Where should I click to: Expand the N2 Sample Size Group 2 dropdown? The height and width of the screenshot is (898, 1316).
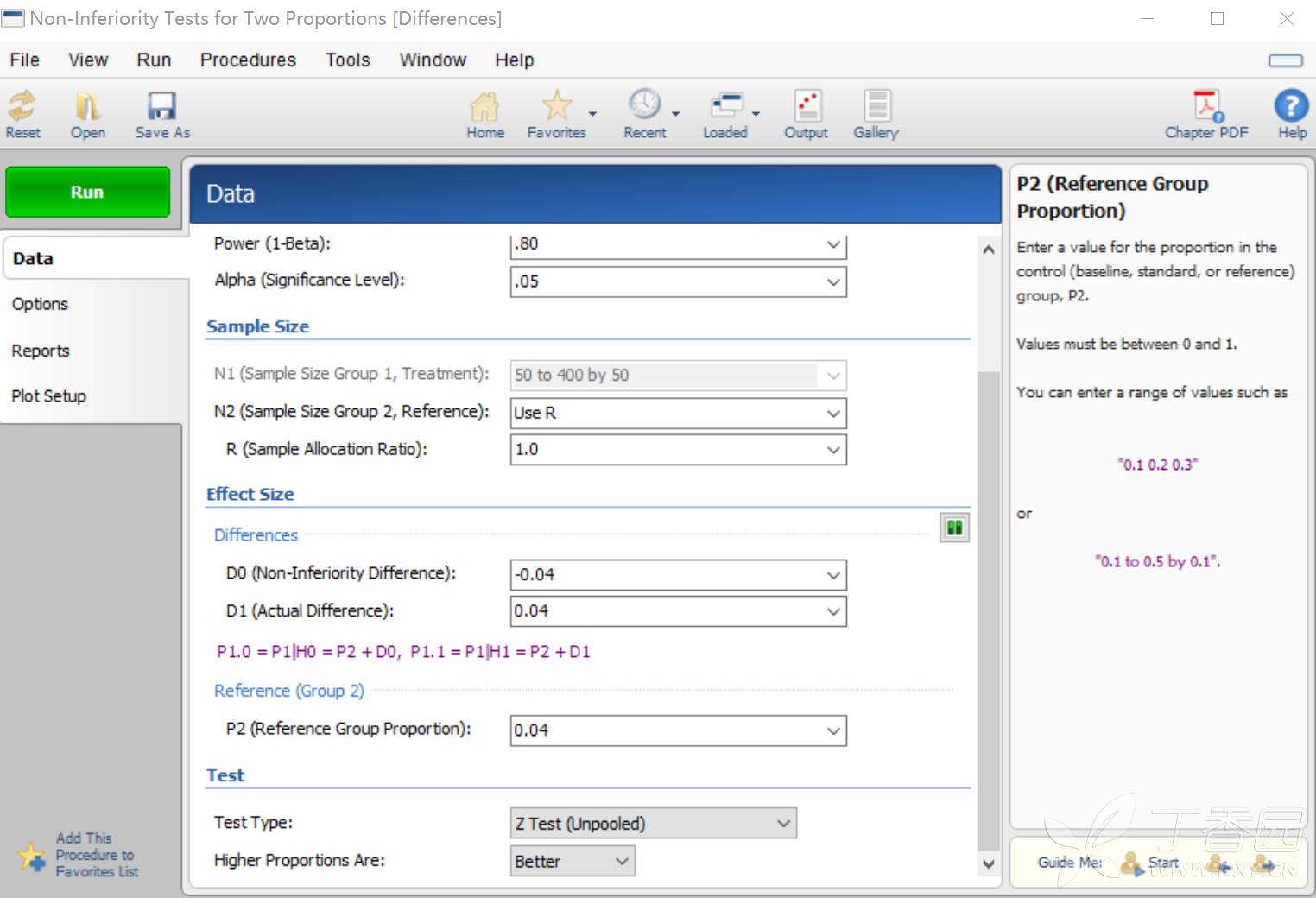(x=832, y=414)
